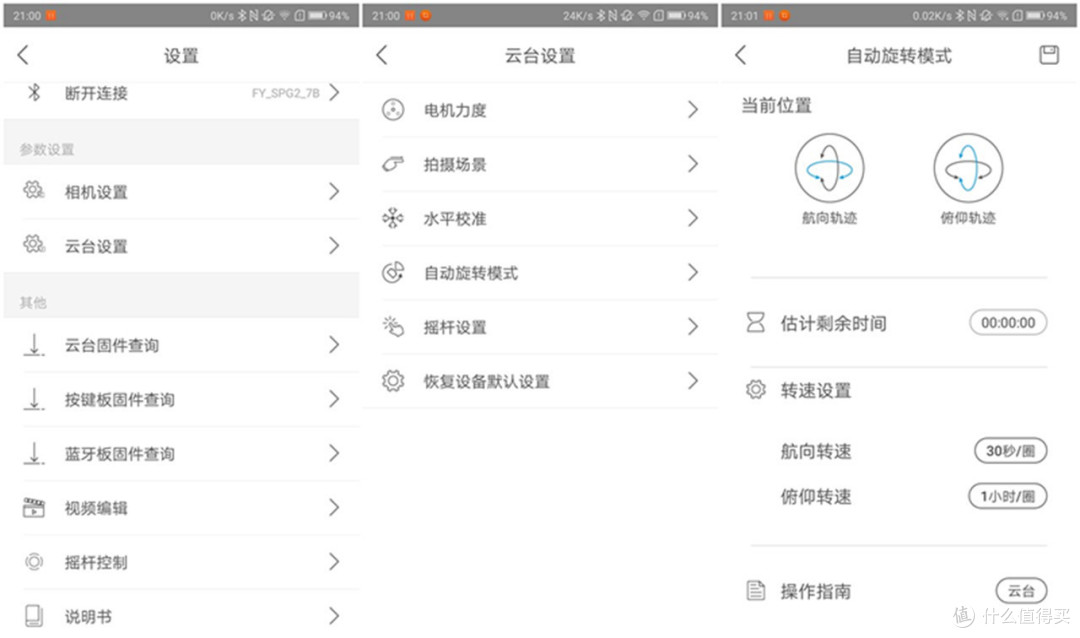The image size is (1080, 638).
Task: Select the 俯仰轨迹 orbit icon
Action: (968, 168)
